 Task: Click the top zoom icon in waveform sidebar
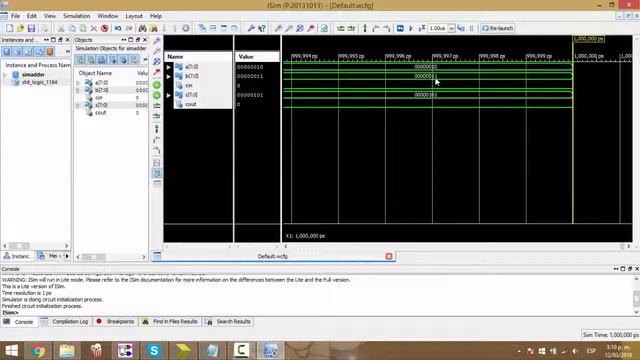(x=157, y=40)
